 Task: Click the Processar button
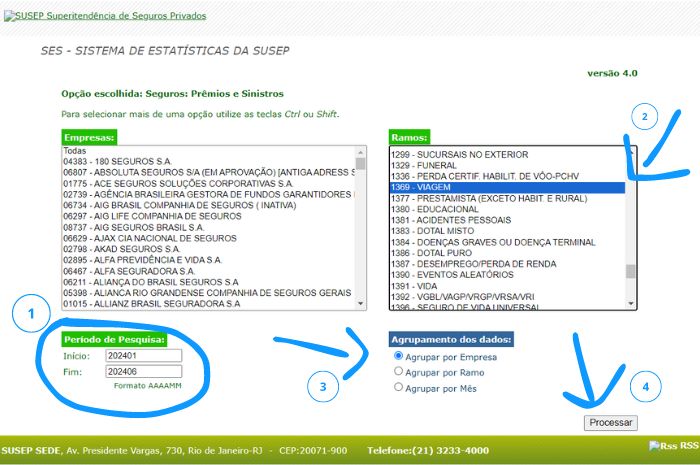[x=611, y=423]
